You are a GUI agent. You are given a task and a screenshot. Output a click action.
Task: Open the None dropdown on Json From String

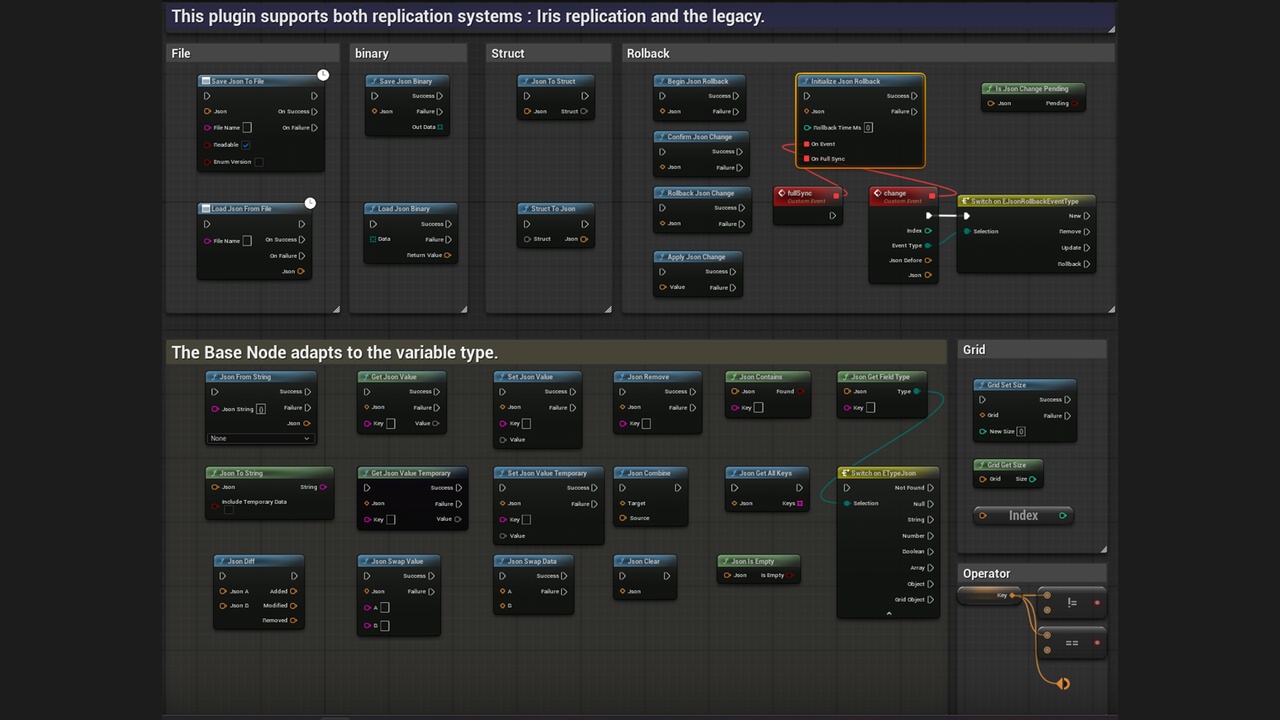[260, 438]
